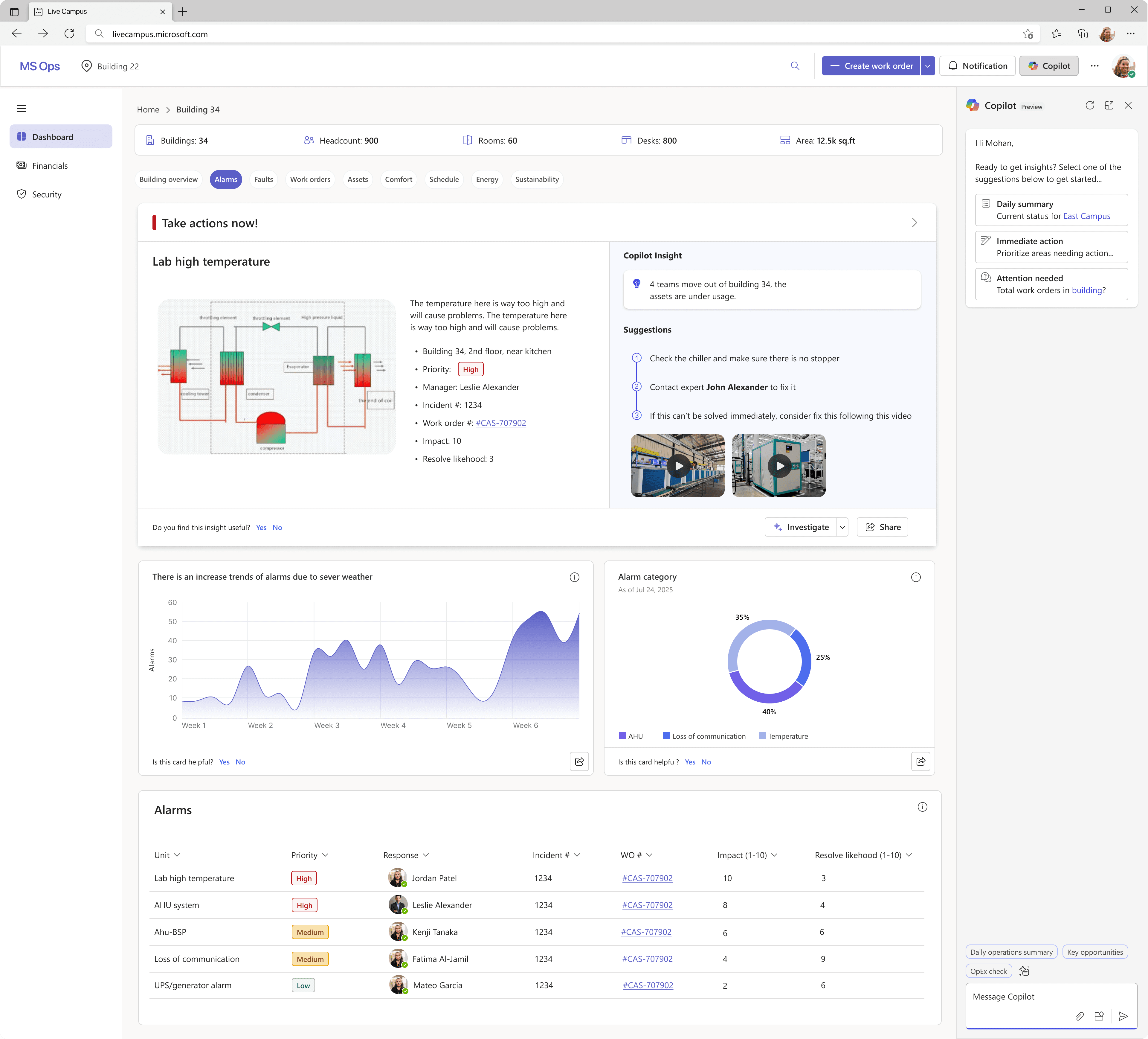Refresh the Copilot panel conversation
Screen dimensions: 1148x1039
[1090, 105]
